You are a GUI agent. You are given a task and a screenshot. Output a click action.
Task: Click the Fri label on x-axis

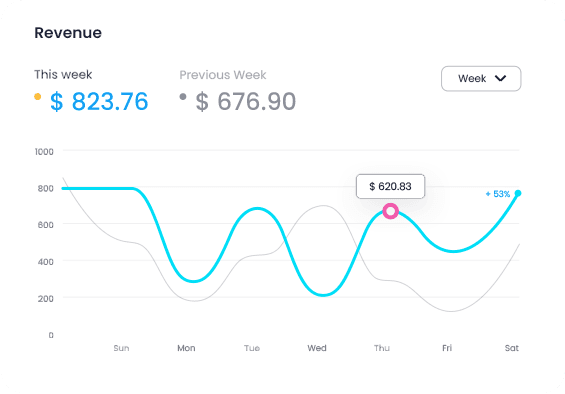[447, 348]
